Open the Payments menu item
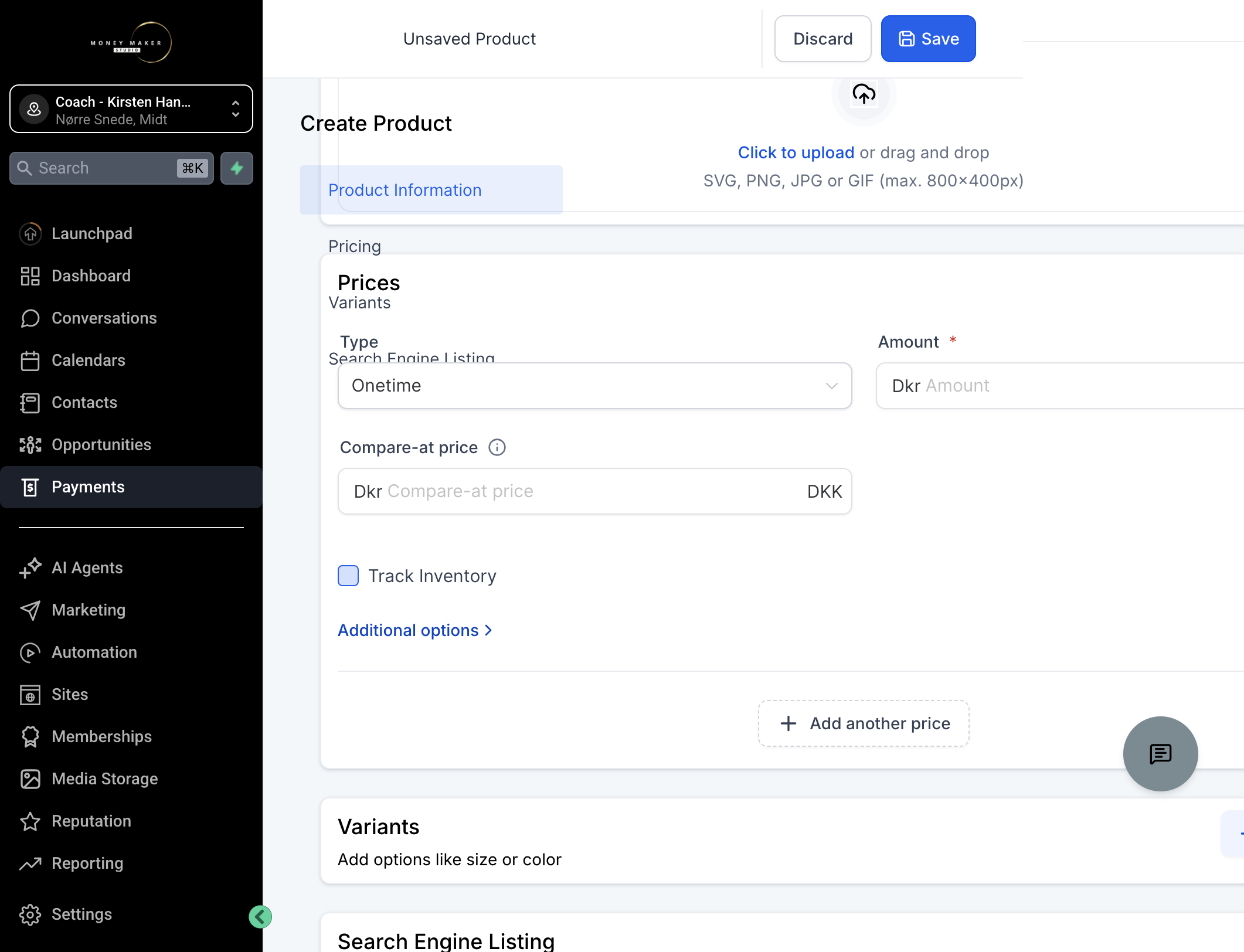 (131, 487)
